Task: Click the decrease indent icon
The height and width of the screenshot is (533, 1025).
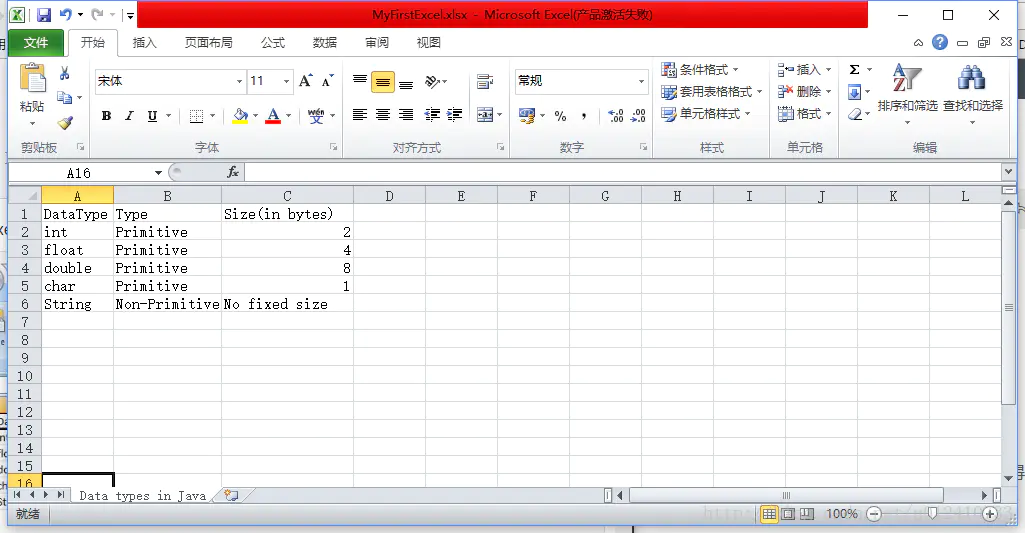Action: tap(432, 115)
